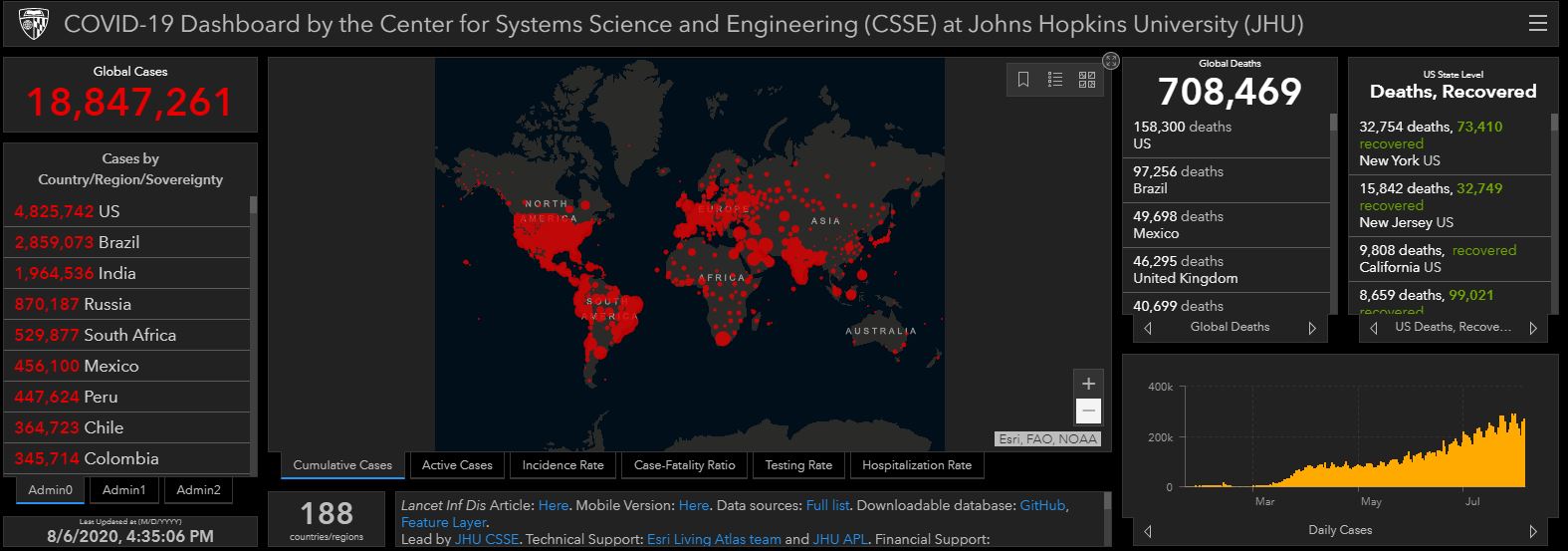1568x551 pixels.
Task: Show previous chart before Daily Cases
Action: (1148, 531)
